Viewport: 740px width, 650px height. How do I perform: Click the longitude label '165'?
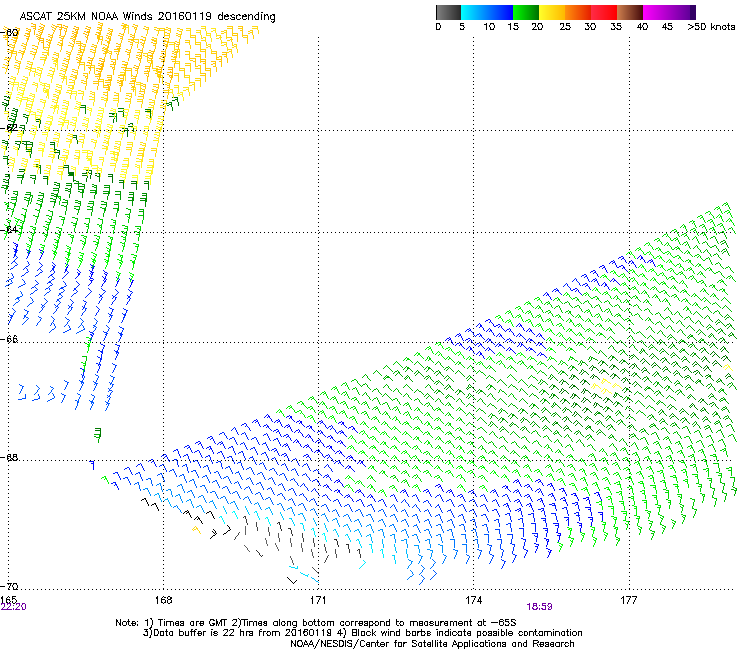point(8,600)
